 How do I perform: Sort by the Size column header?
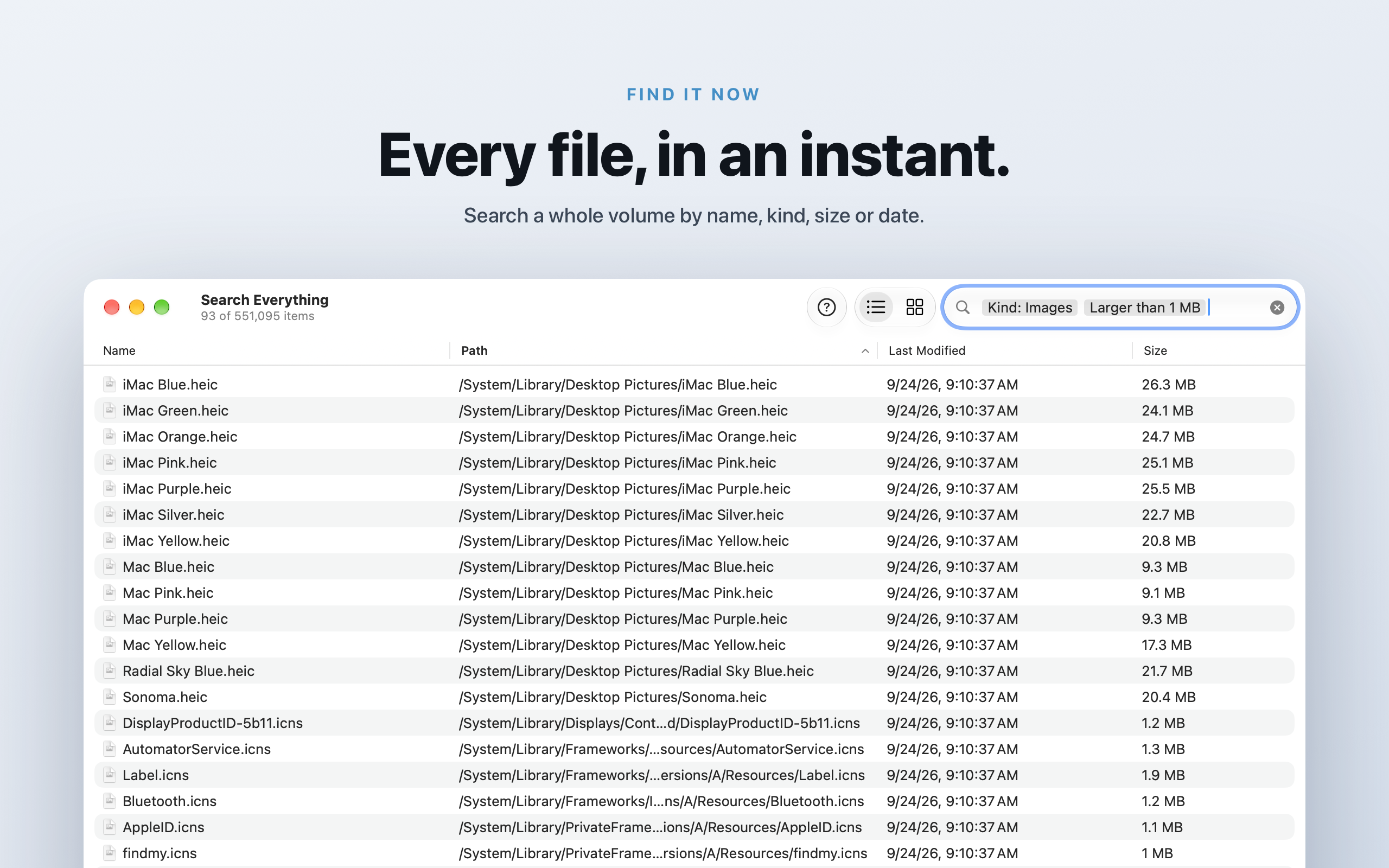click(x=1155, y=350)
